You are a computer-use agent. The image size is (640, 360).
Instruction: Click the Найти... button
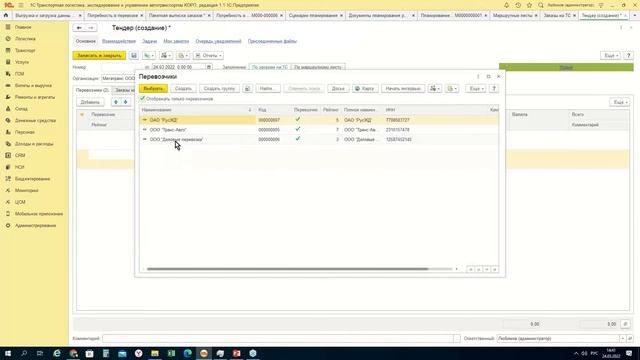click(268, 89)
